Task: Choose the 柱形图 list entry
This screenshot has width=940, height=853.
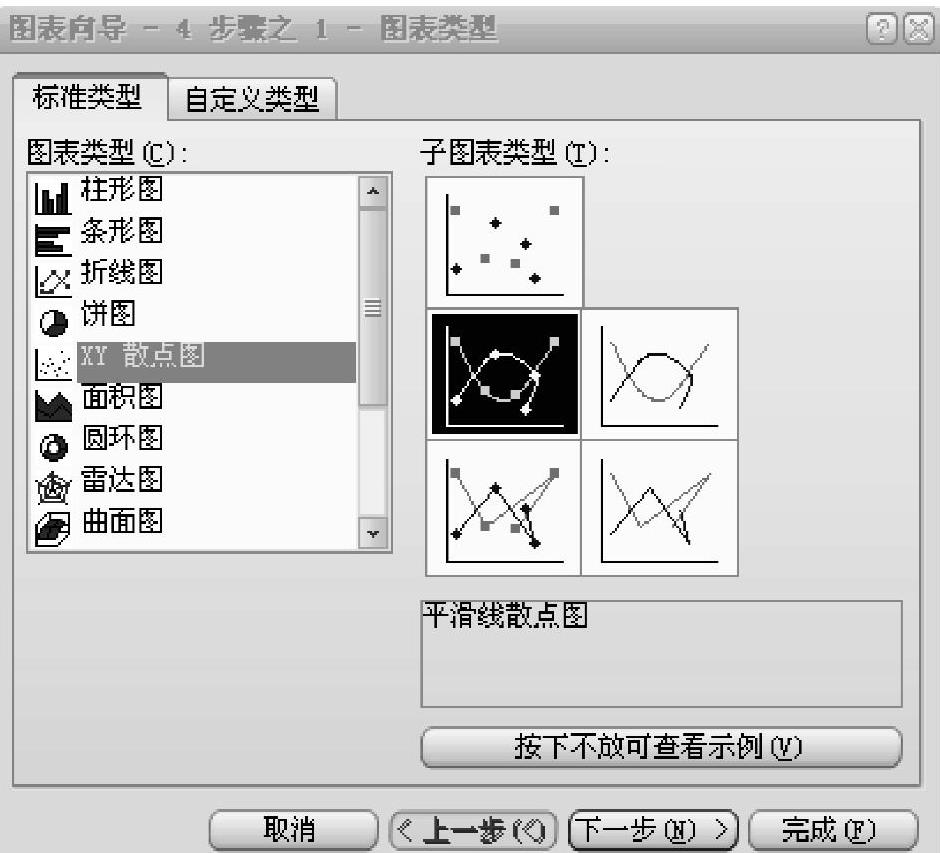Action: 122,189
